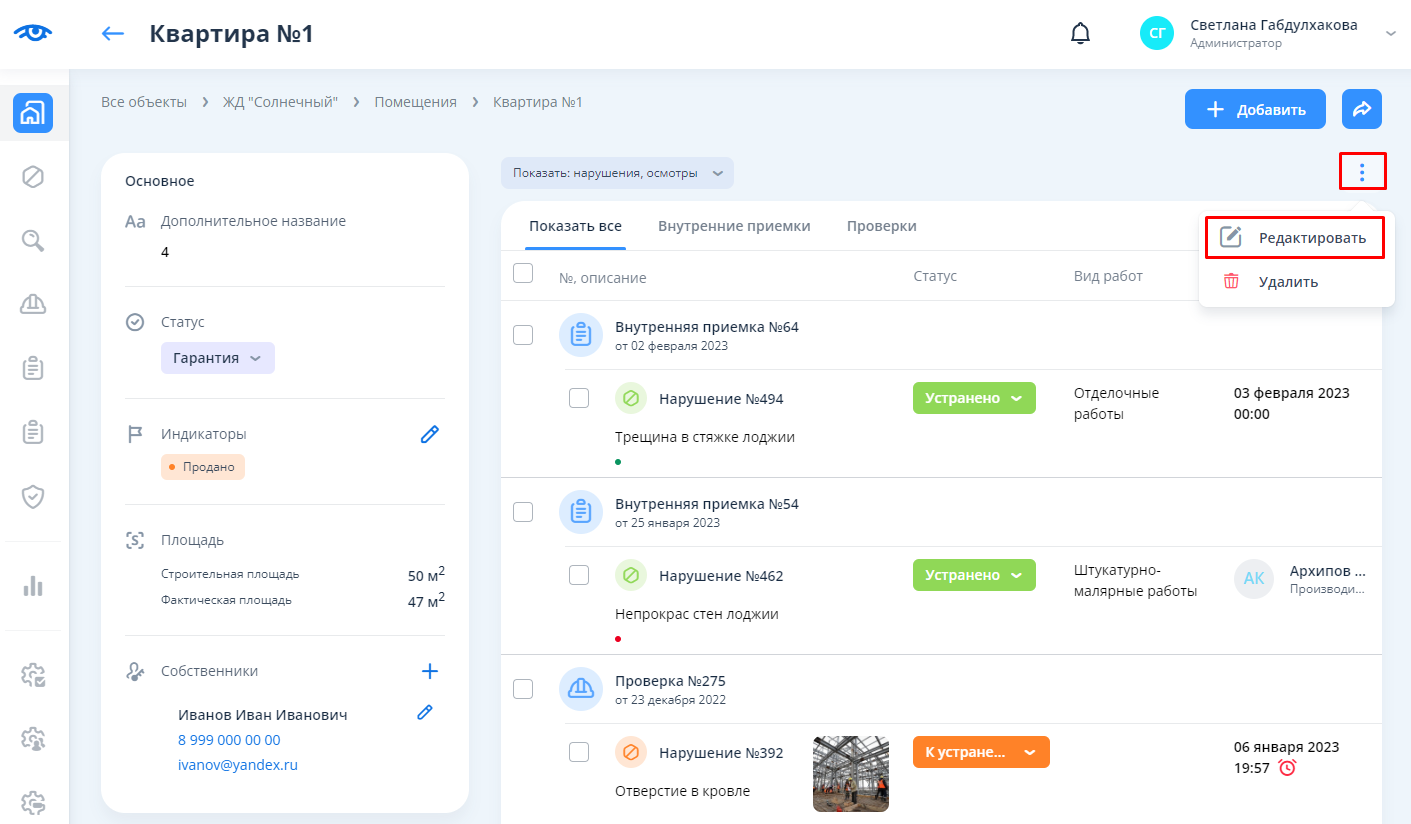This screenshot has height=824, width=1411.
Task: Open the К устранению status dropdown
Action: 980,753
